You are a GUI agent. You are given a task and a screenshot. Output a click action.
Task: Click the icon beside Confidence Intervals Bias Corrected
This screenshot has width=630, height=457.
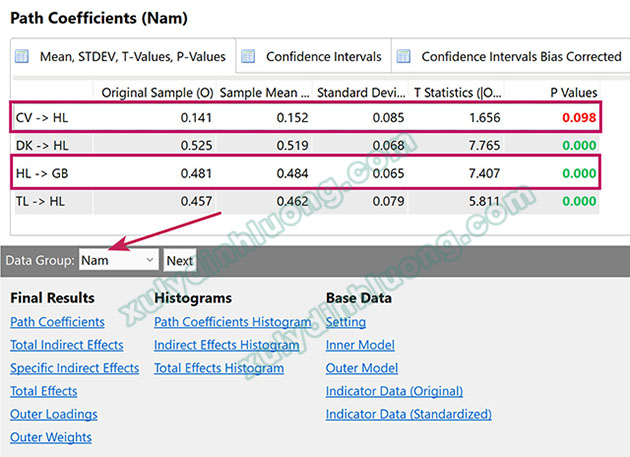403,57
